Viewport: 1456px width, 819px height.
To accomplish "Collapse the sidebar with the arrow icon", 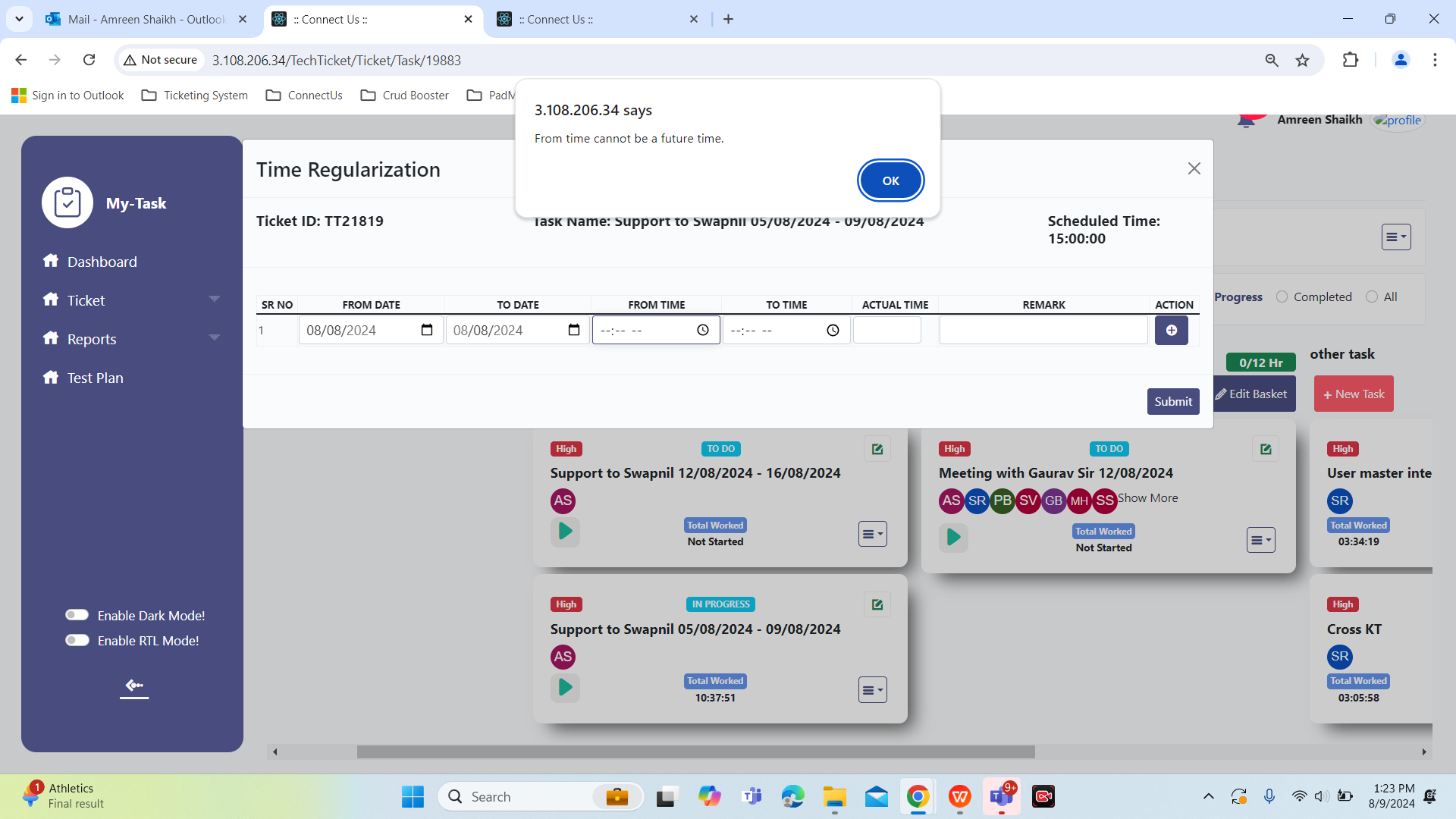I will 134,686.
